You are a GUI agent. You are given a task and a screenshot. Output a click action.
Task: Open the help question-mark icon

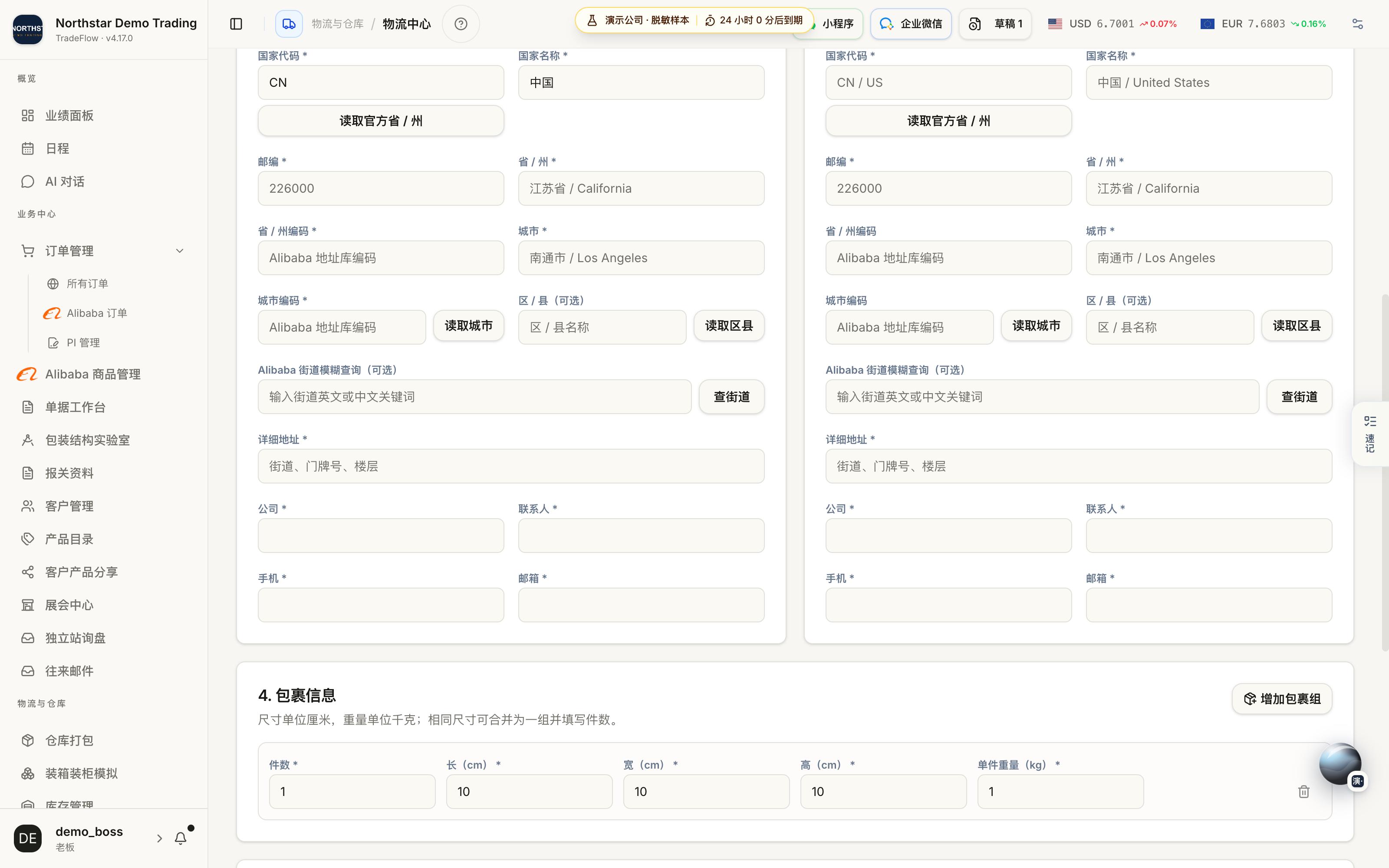460,23
